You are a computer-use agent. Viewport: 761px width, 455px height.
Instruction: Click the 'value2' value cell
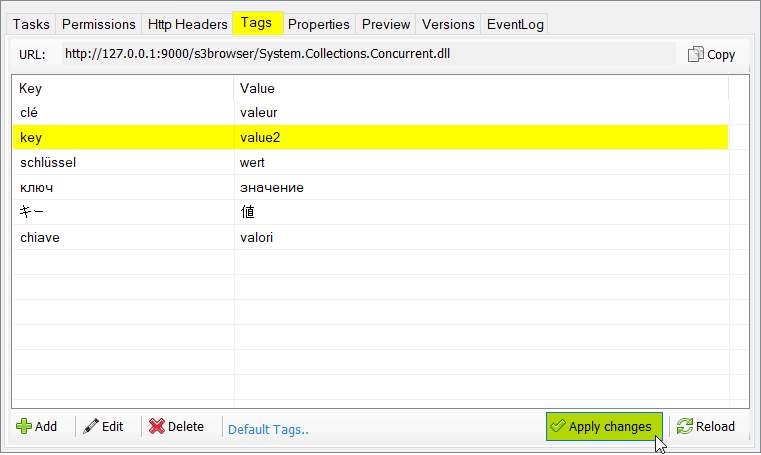click(481, 137)
